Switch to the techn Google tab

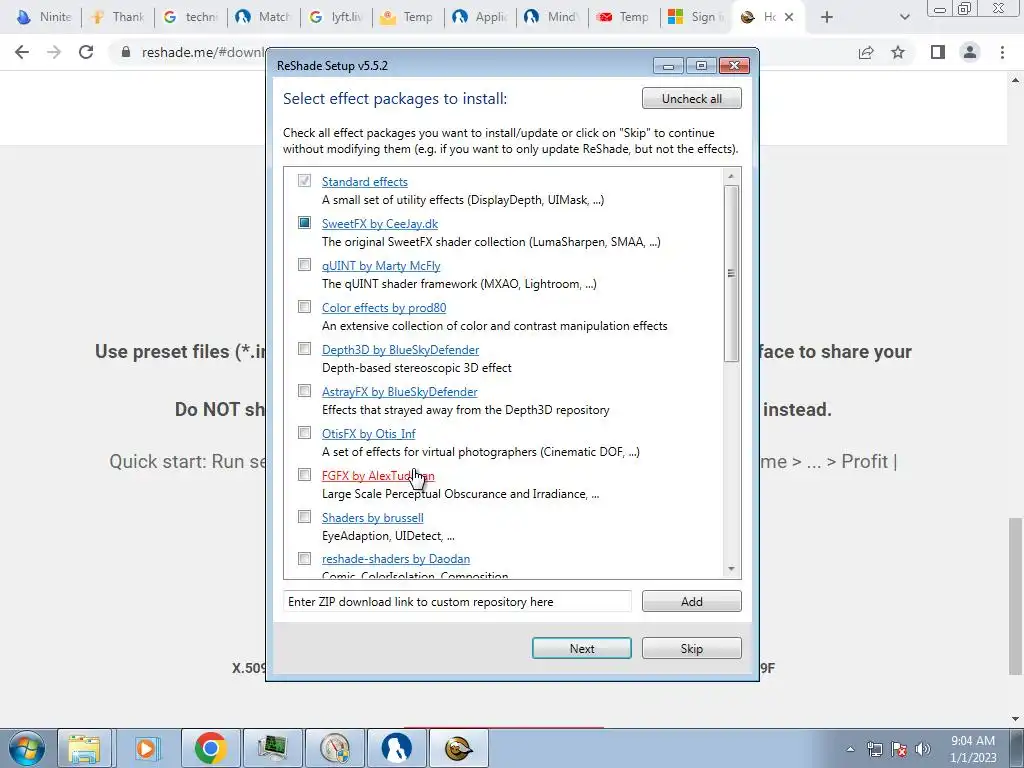191,17
